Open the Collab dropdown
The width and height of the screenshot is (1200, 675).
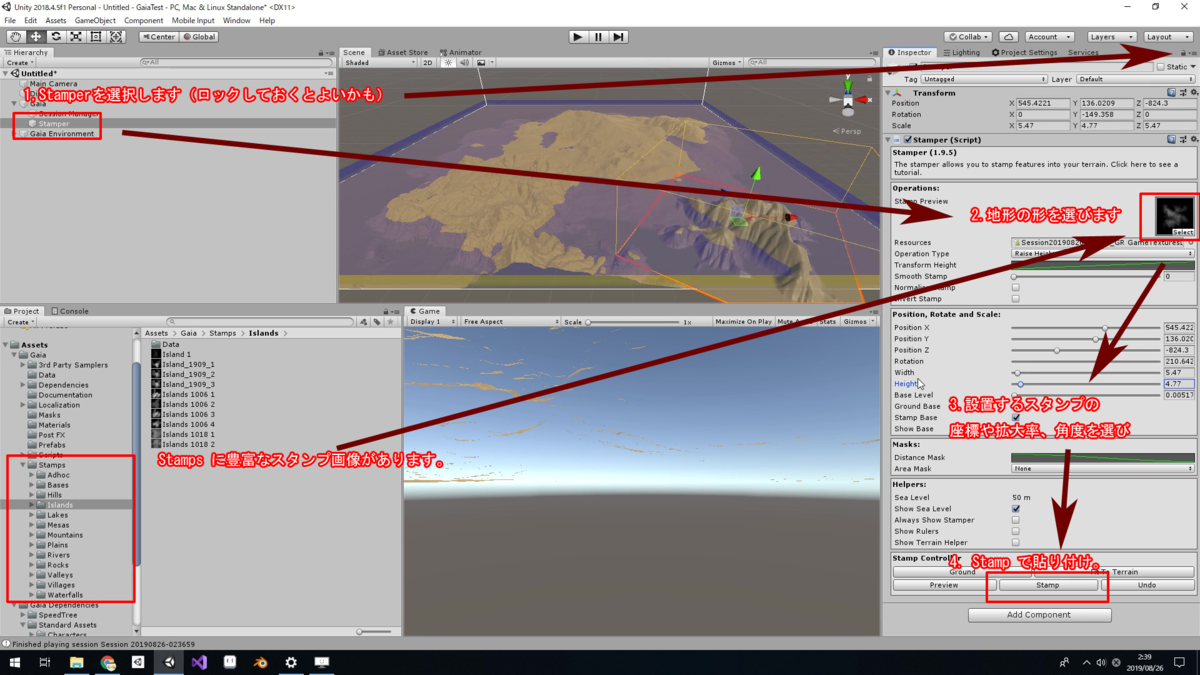970,37
